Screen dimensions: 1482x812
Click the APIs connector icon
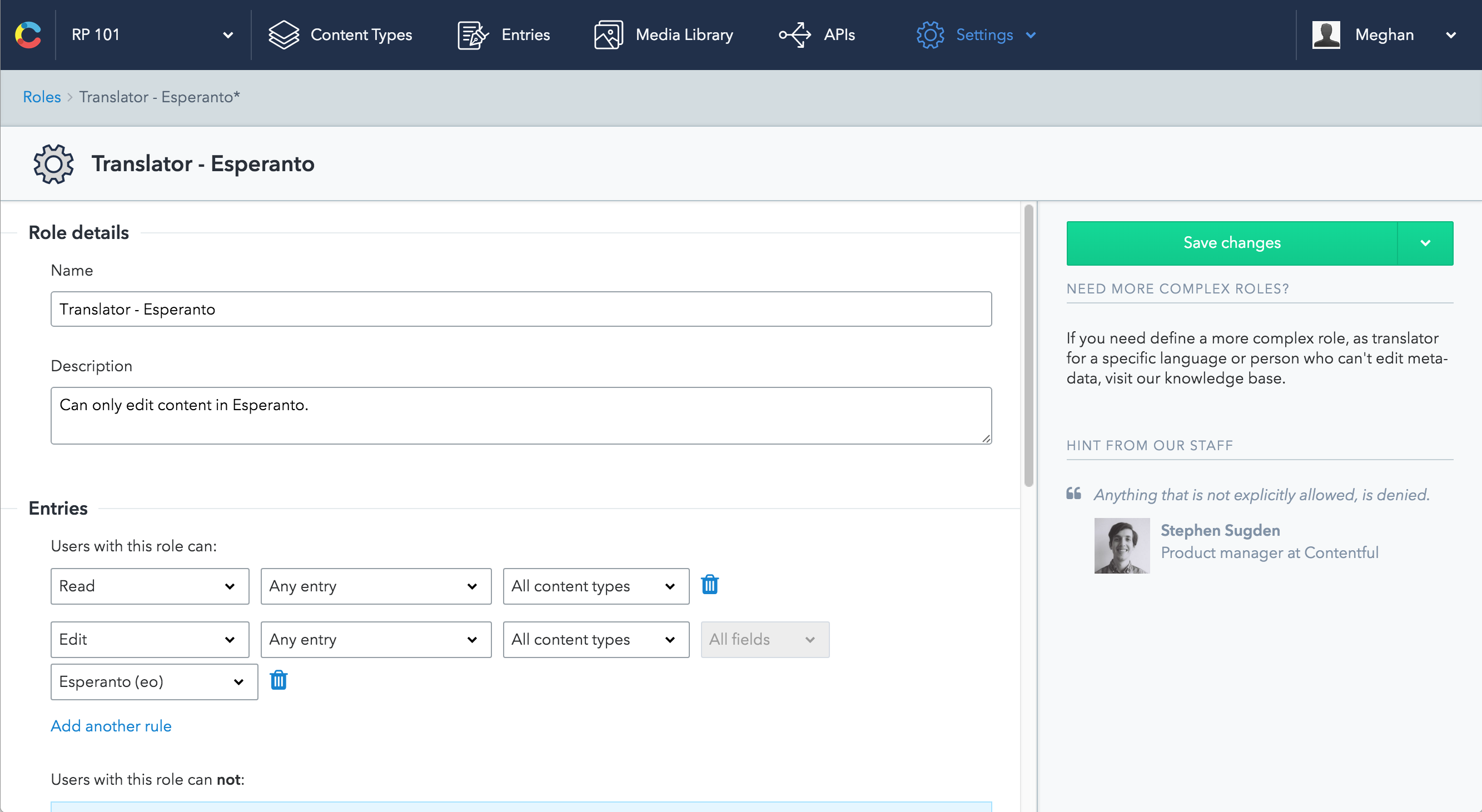click(794, 34)
